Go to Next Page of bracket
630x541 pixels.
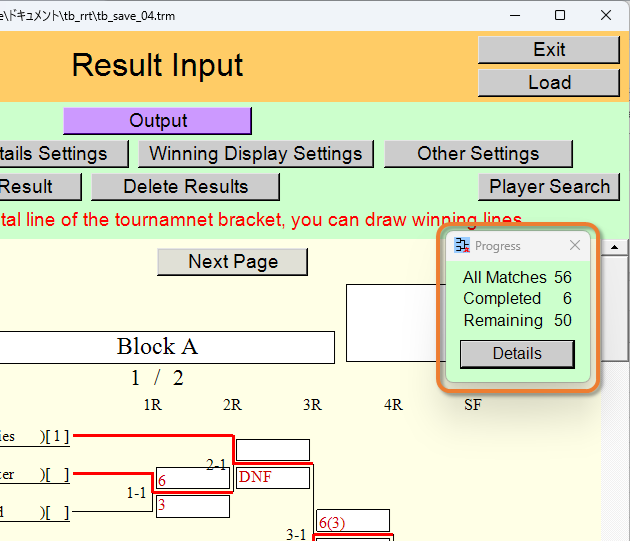tap(233, 262)
